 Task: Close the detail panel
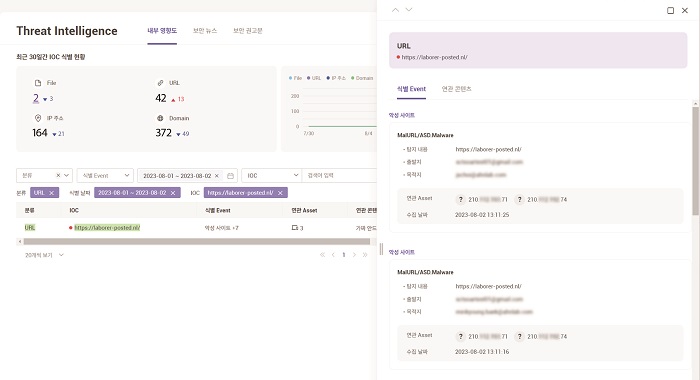685,10
